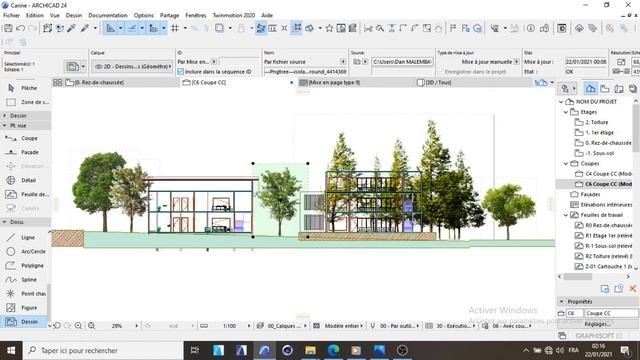The height and width of the screenshot is (360, 640).
Task: Select the syringe inject parameters tool
Action: [x=85, y=28]
